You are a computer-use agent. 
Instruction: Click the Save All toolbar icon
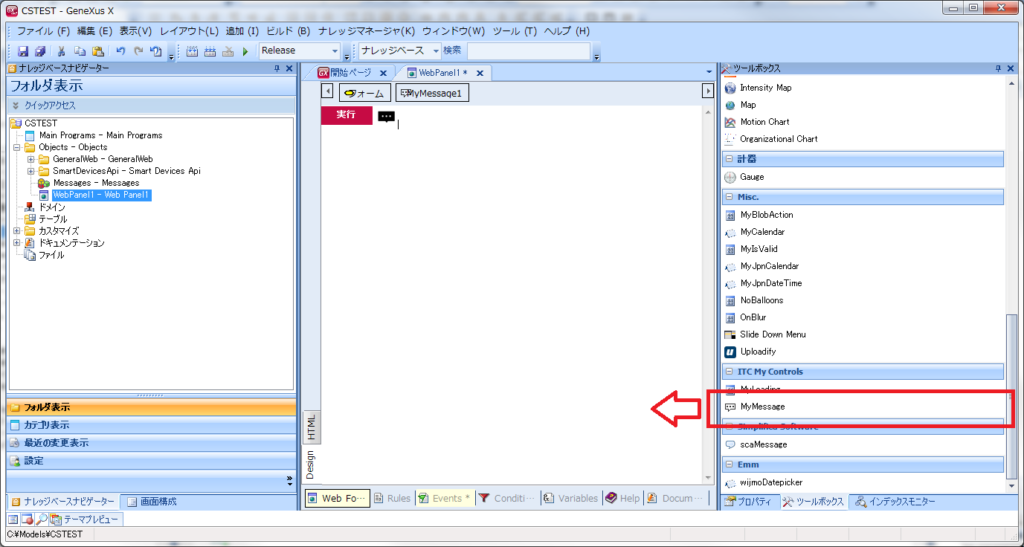tap(40, 51)
